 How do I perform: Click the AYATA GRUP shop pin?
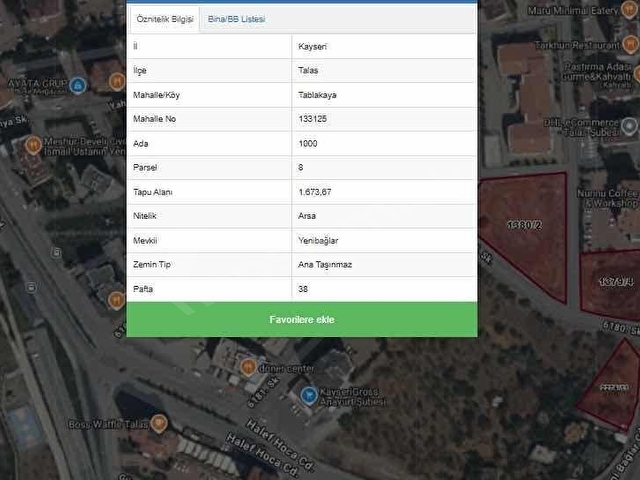click(x=78, y=85)
